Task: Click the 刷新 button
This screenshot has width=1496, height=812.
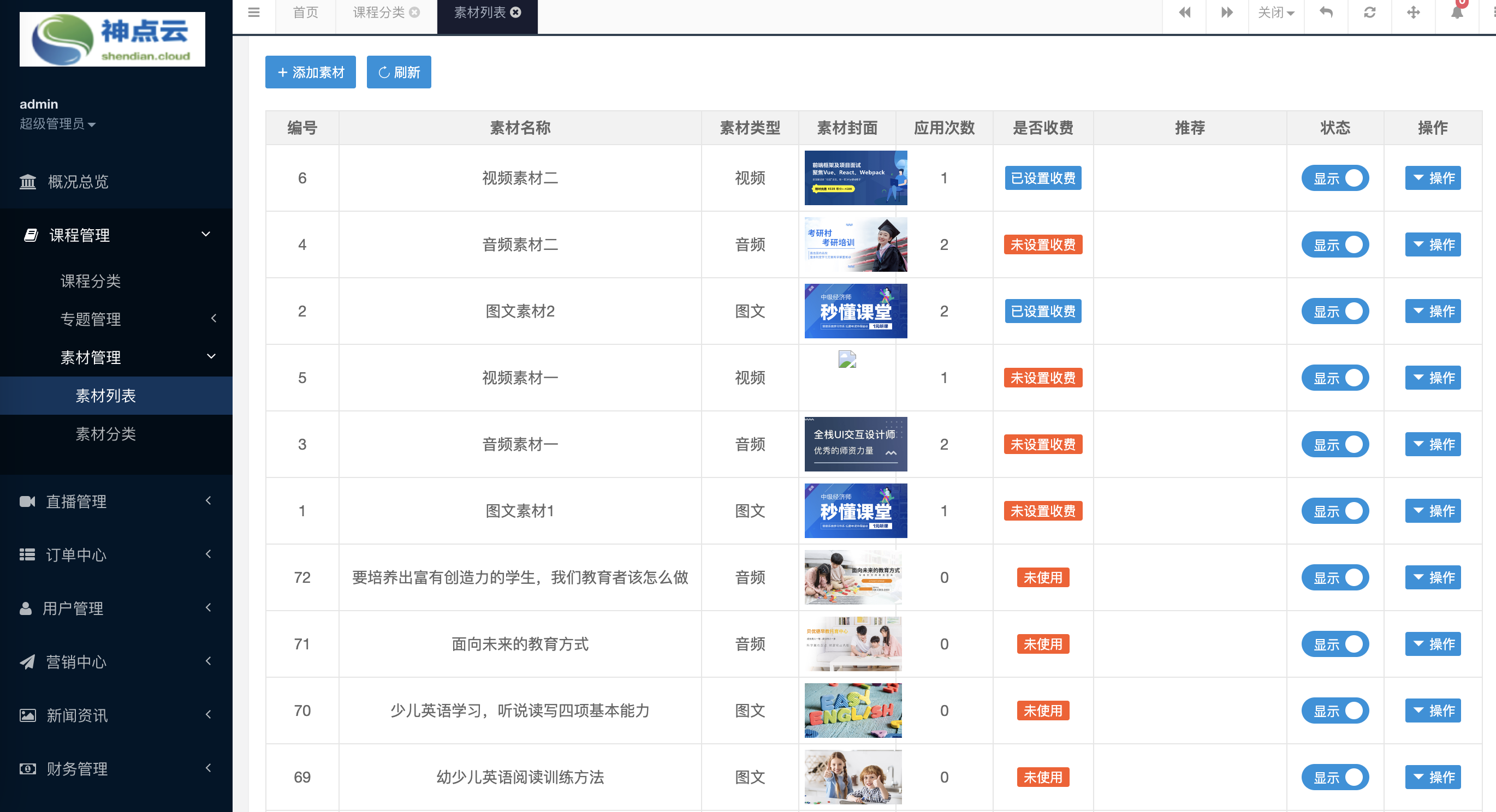Action: [399, 72]
